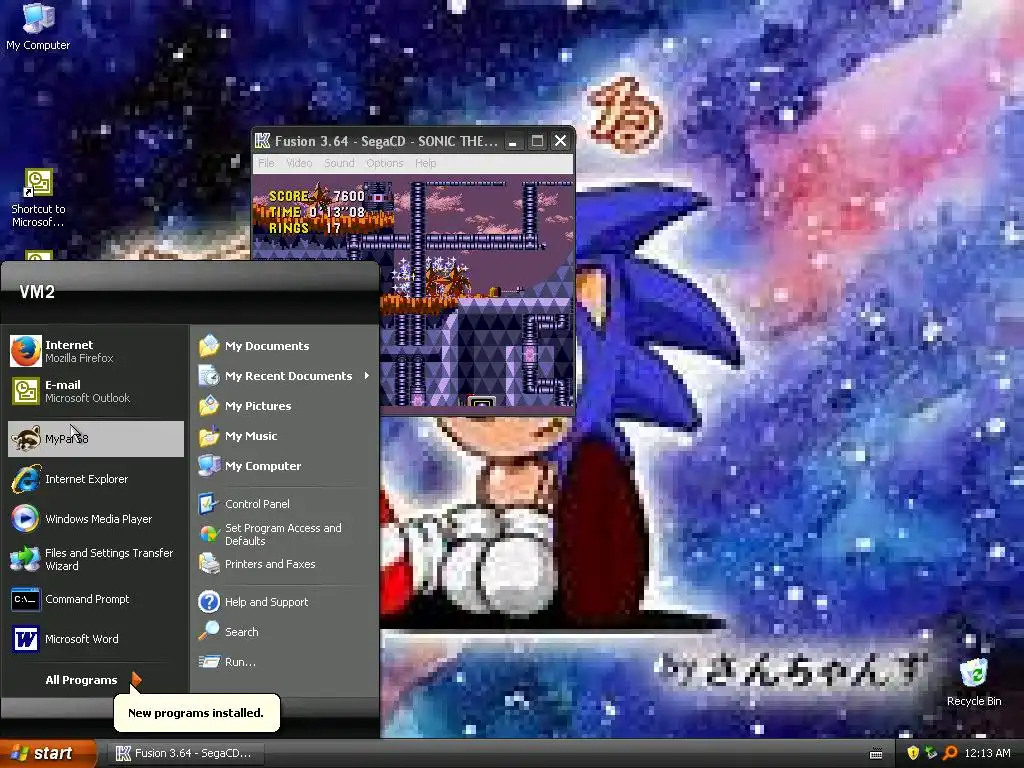Open Fusion File menu
Viewport: 1024px width, 768px height.
click(266, 163)
